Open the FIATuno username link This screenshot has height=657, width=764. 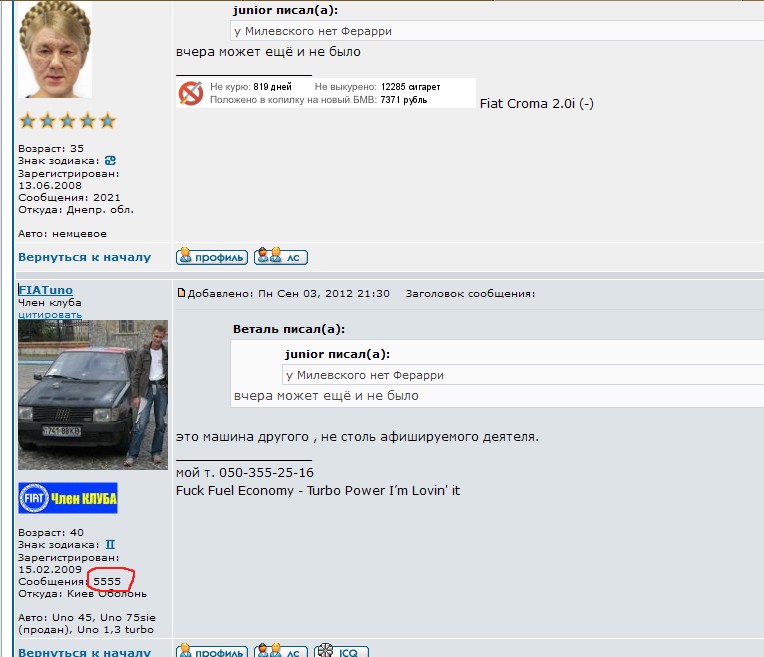pyautogui.click(x=45, y=290)
